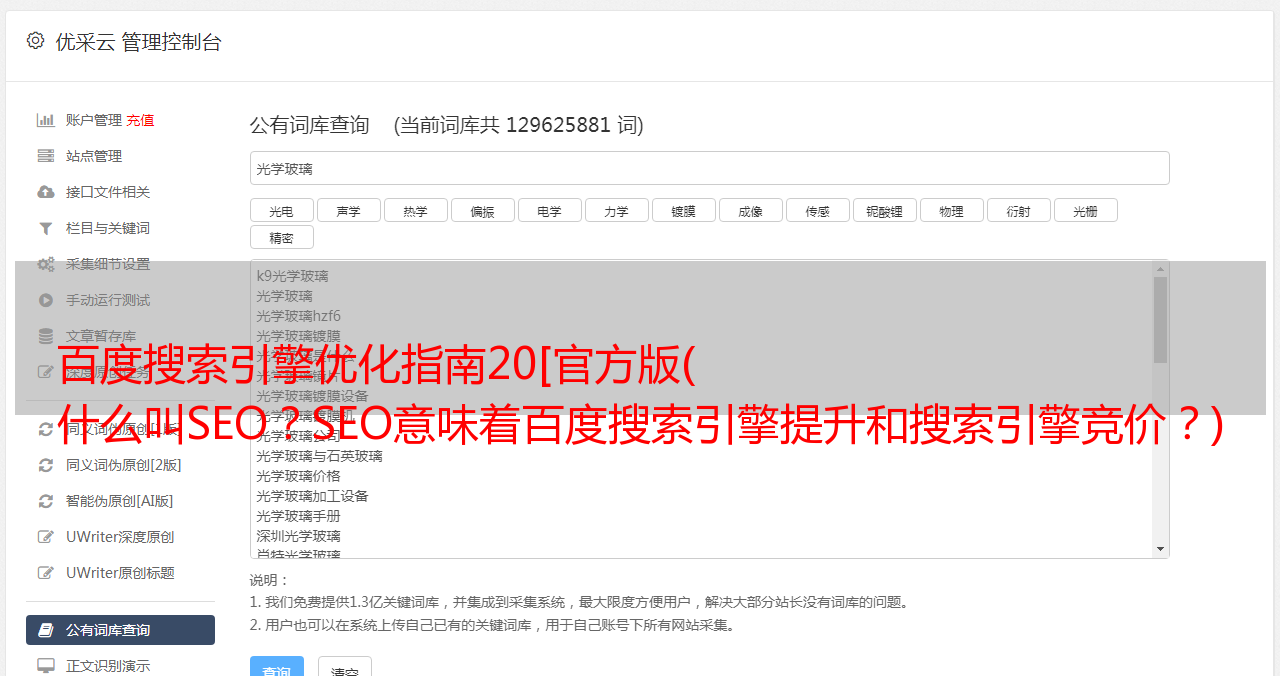Click the monitor icon beside 正文识别演示

pos(46,665)
